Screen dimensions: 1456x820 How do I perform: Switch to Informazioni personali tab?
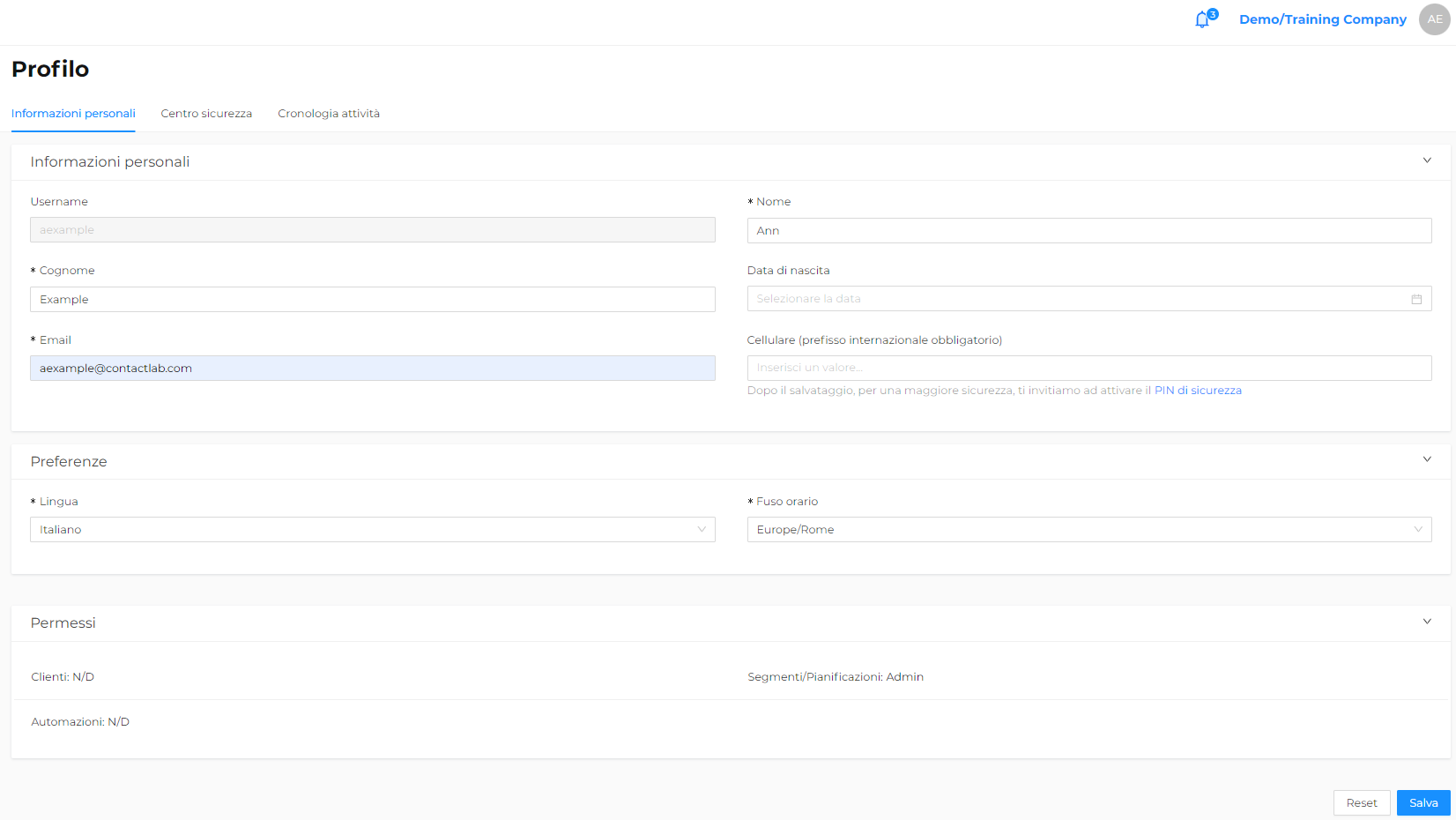(73, 114)
